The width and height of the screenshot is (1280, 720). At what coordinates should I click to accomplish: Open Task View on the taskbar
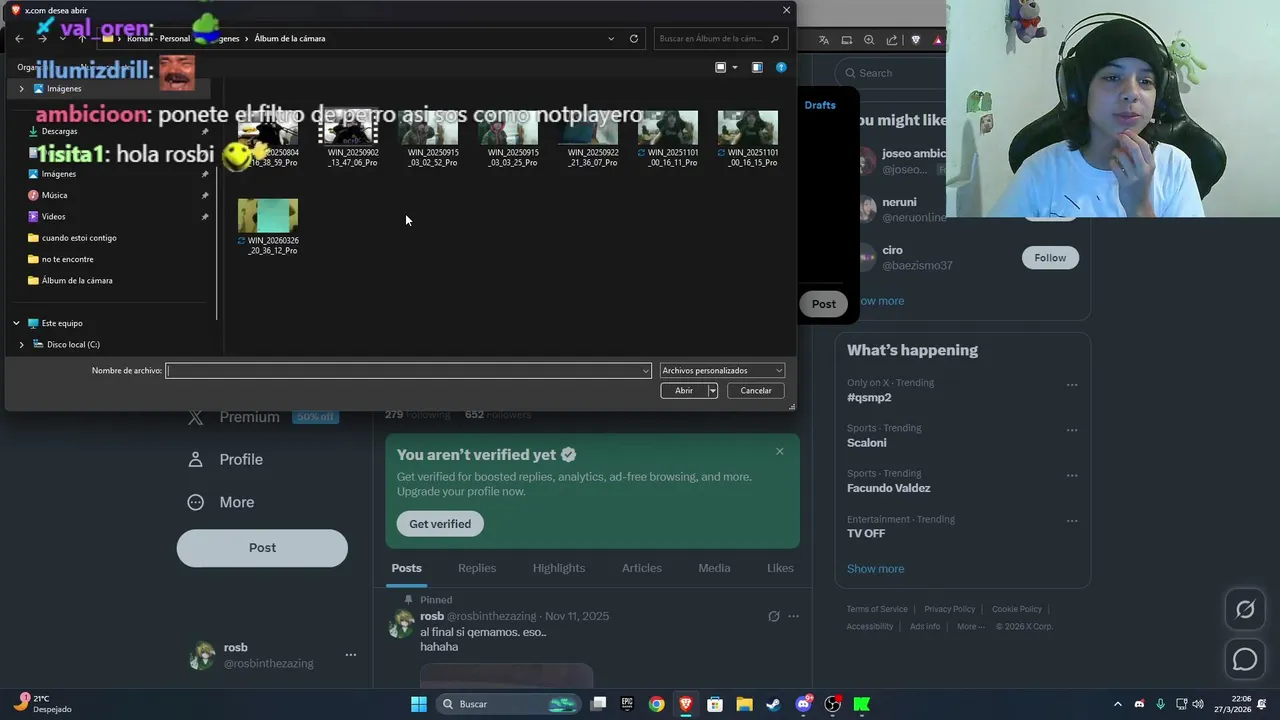[598, 704]
